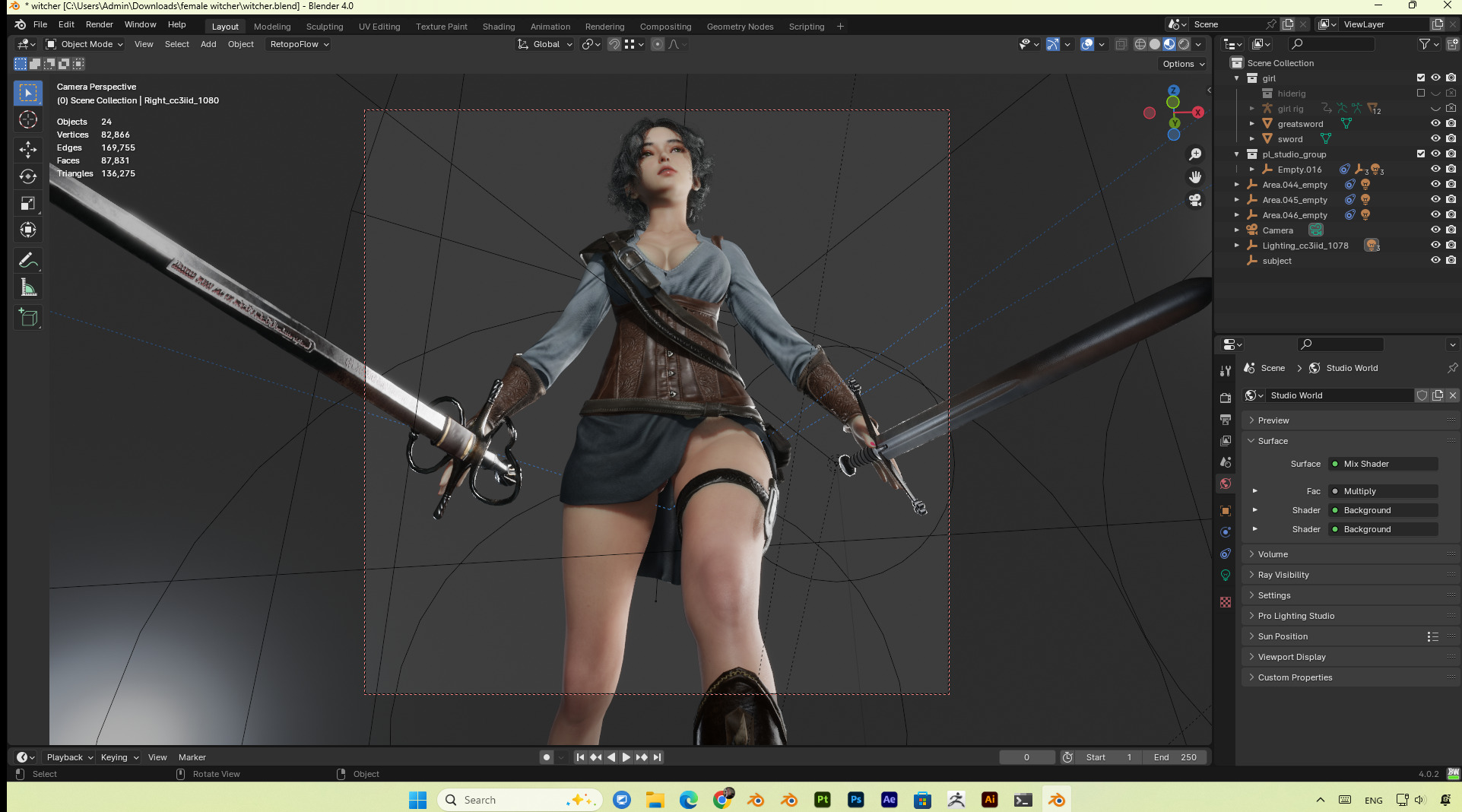Open the Global transform orientation dropdown
Image resolution: width=1462 pixels, height=812 pixels.
[545, 44]
